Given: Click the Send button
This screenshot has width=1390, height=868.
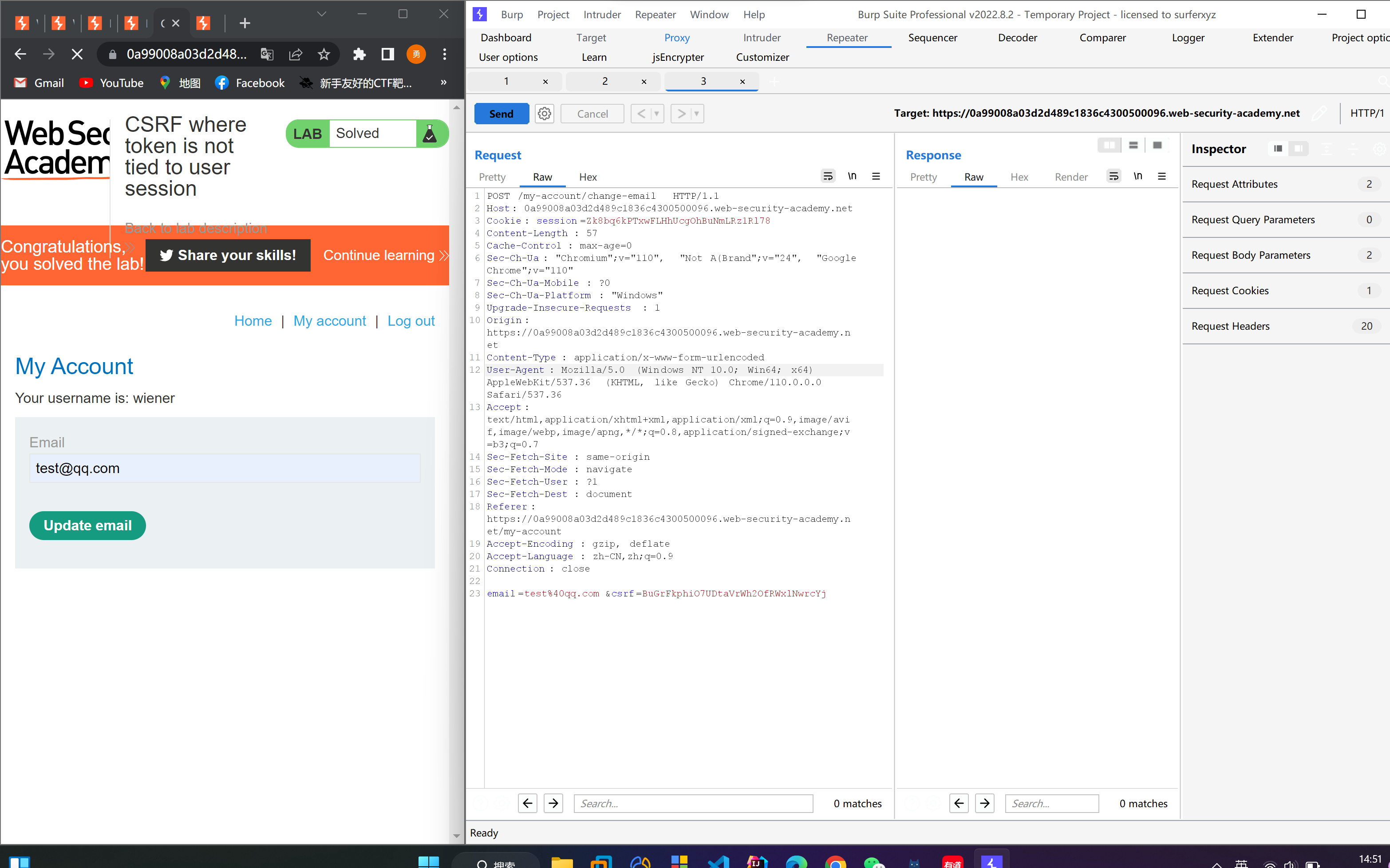Looking at the screenshot, I should [501, 114].
